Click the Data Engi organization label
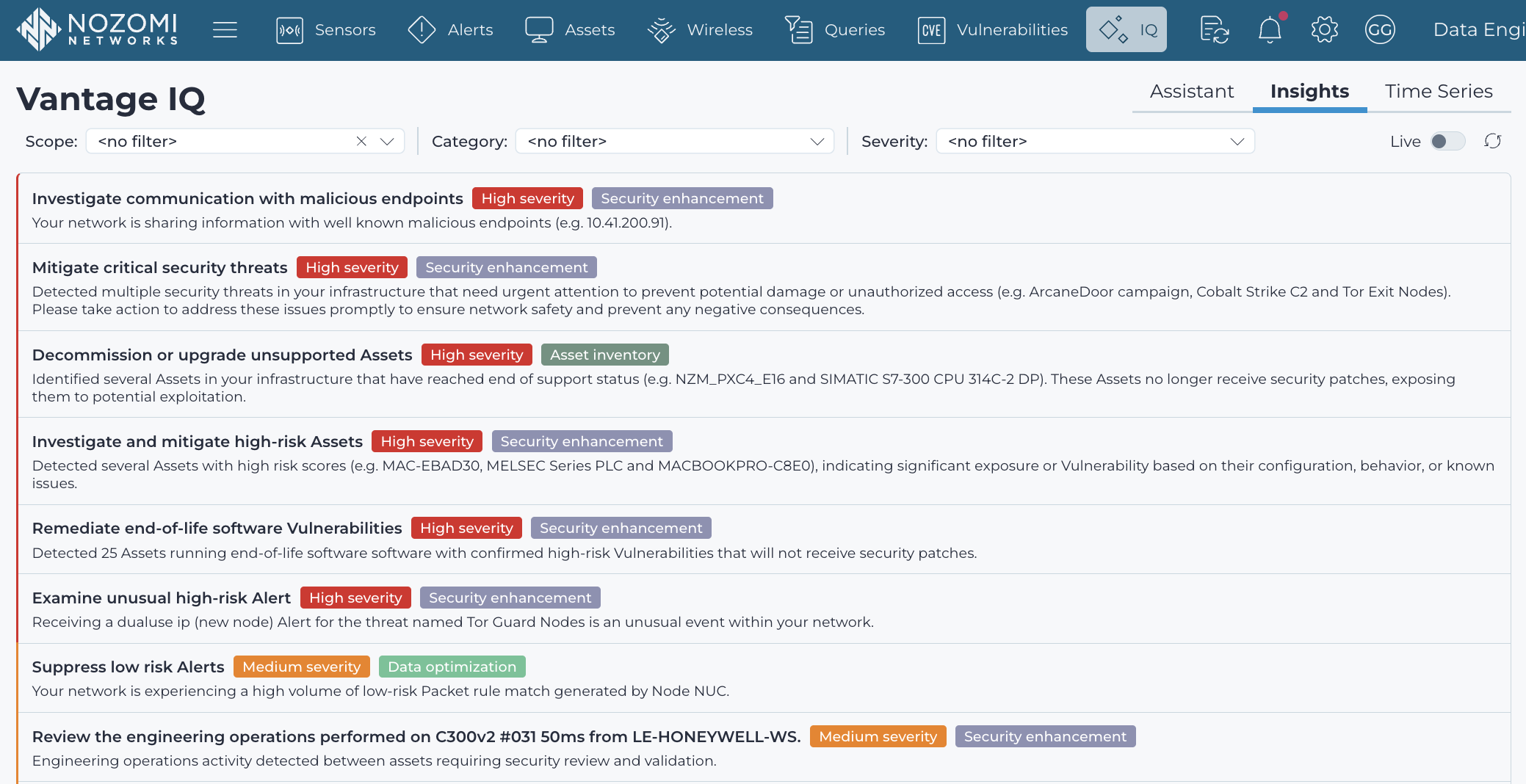The height and width of the screenshot is (784, 1526). pos(1479,29)
